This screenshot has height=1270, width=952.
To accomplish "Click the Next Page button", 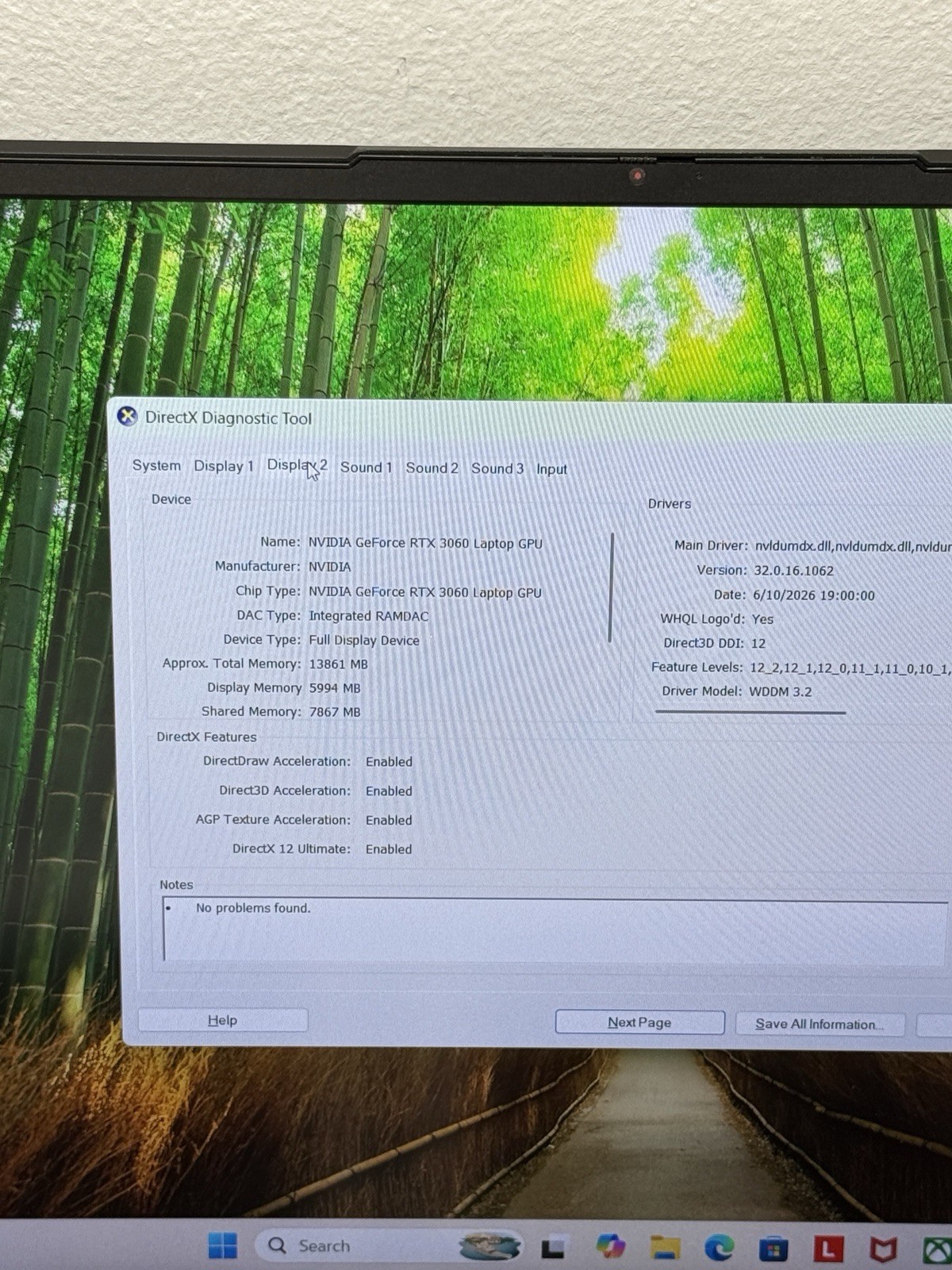I will click(639, 1022).
